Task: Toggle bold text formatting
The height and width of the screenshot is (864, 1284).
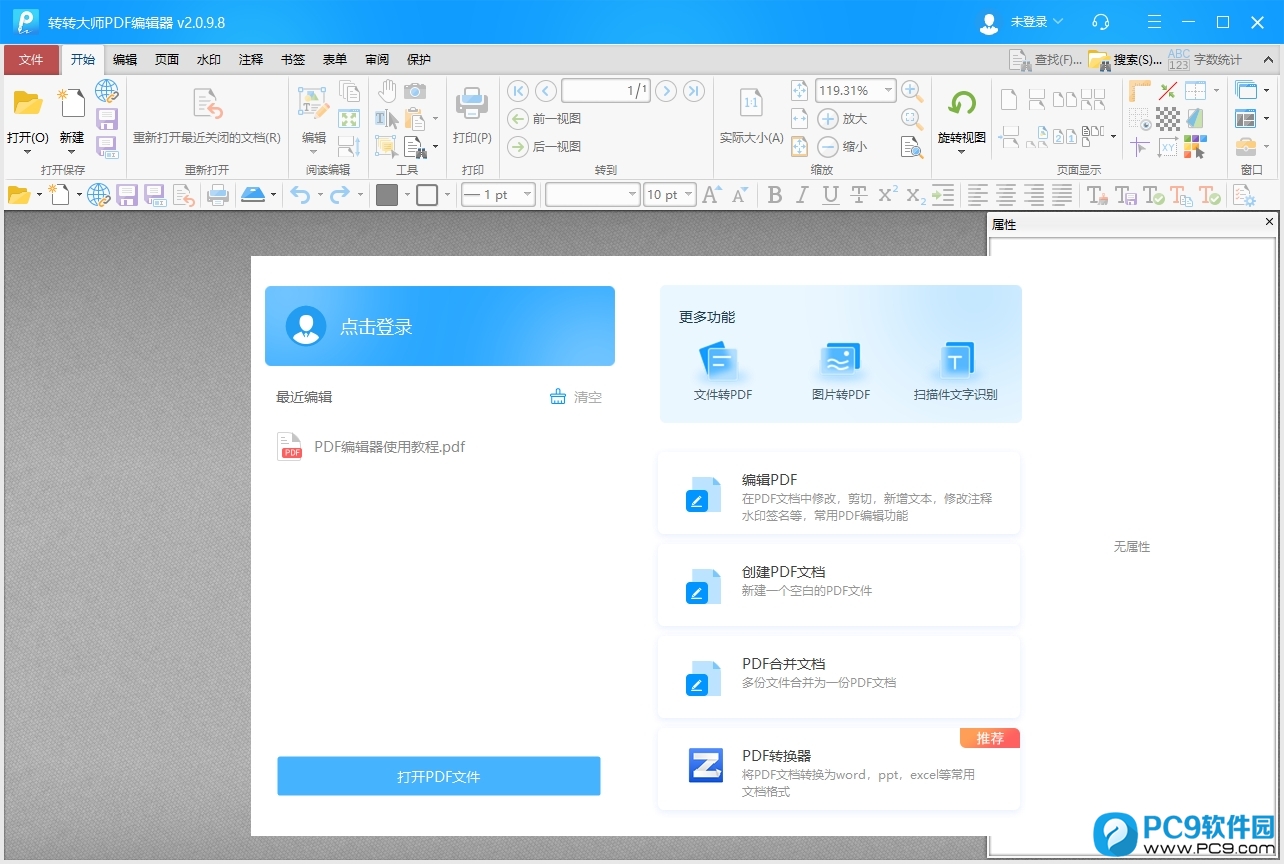Action: (x=774, y=195)
